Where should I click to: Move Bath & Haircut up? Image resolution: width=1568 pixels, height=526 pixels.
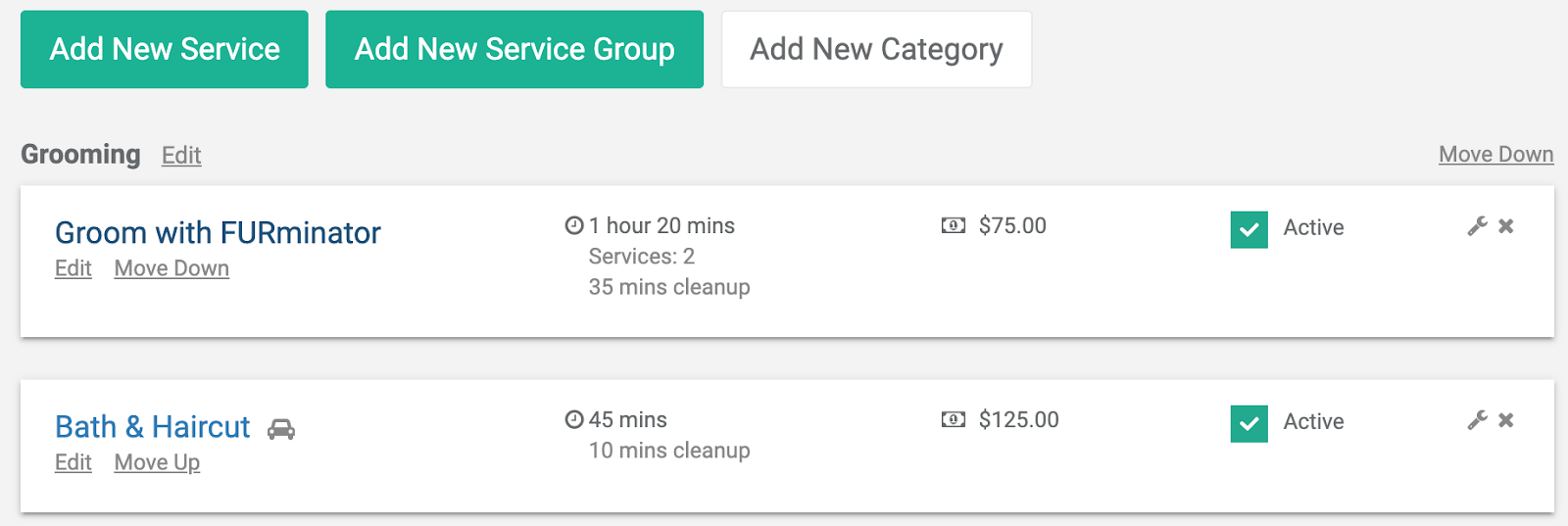(157, 462)
